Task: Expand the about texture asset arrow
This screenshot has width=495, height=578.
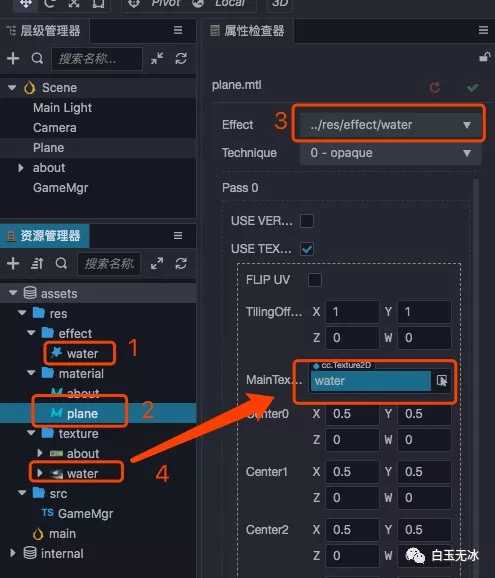Action: click(39, 453)
